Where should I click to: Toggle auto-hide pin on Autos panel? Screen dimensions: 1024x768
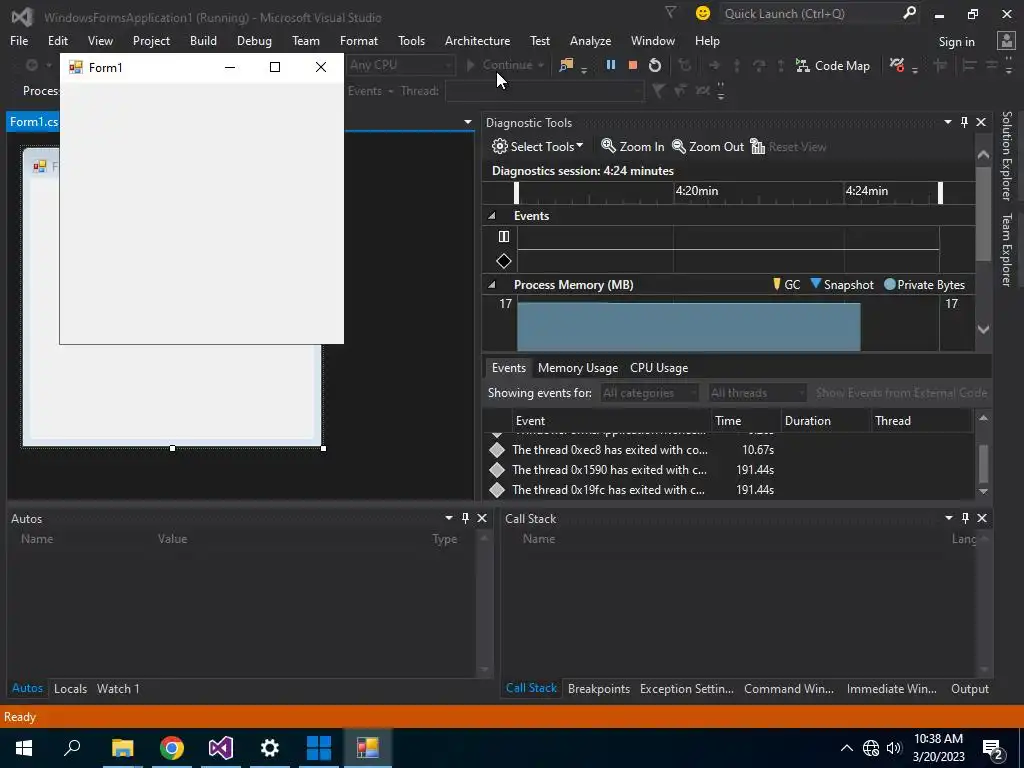pyautogui.click(x=465, y=518)
